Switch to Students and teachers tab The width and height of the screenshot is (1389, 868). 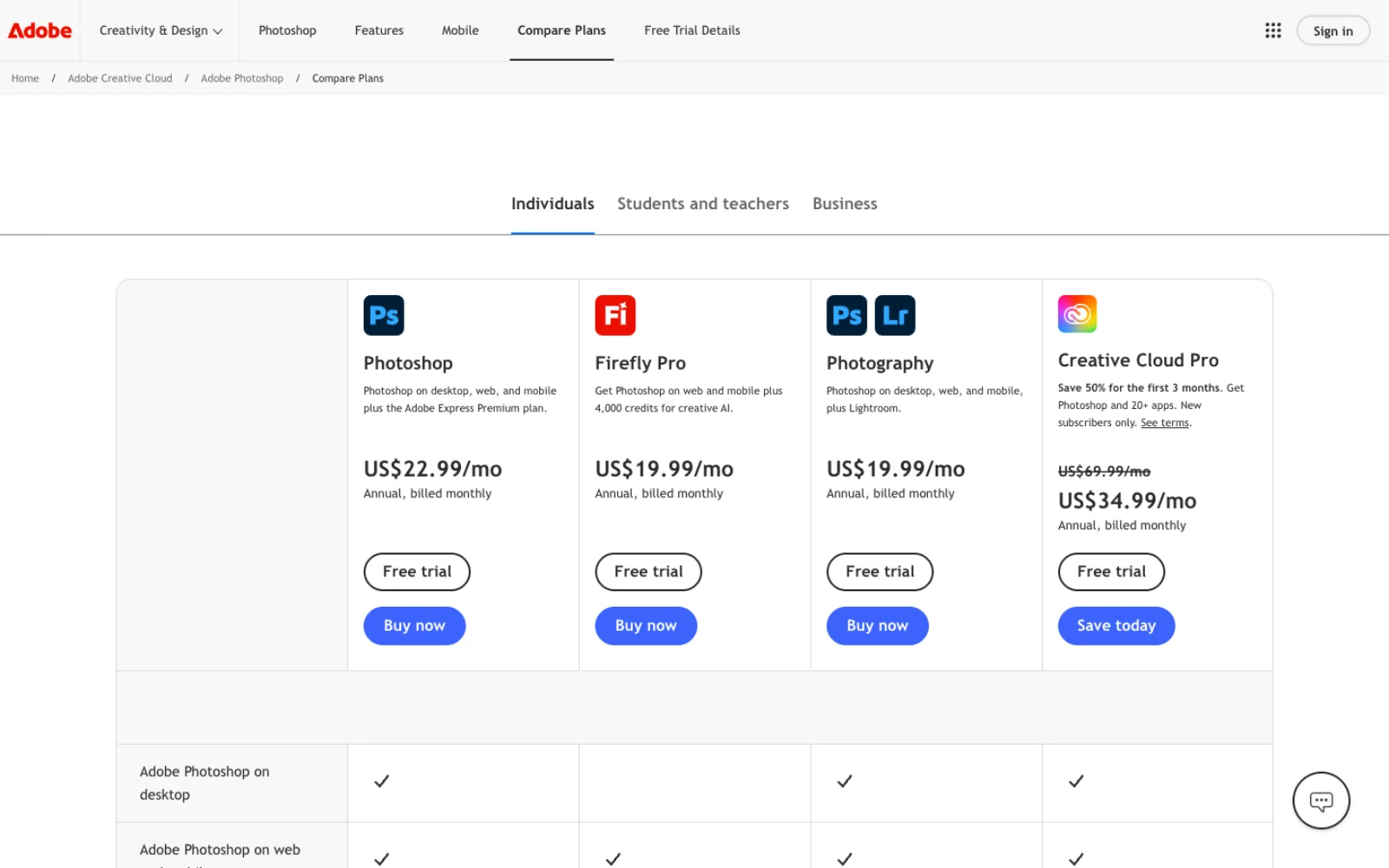[703, 204]
